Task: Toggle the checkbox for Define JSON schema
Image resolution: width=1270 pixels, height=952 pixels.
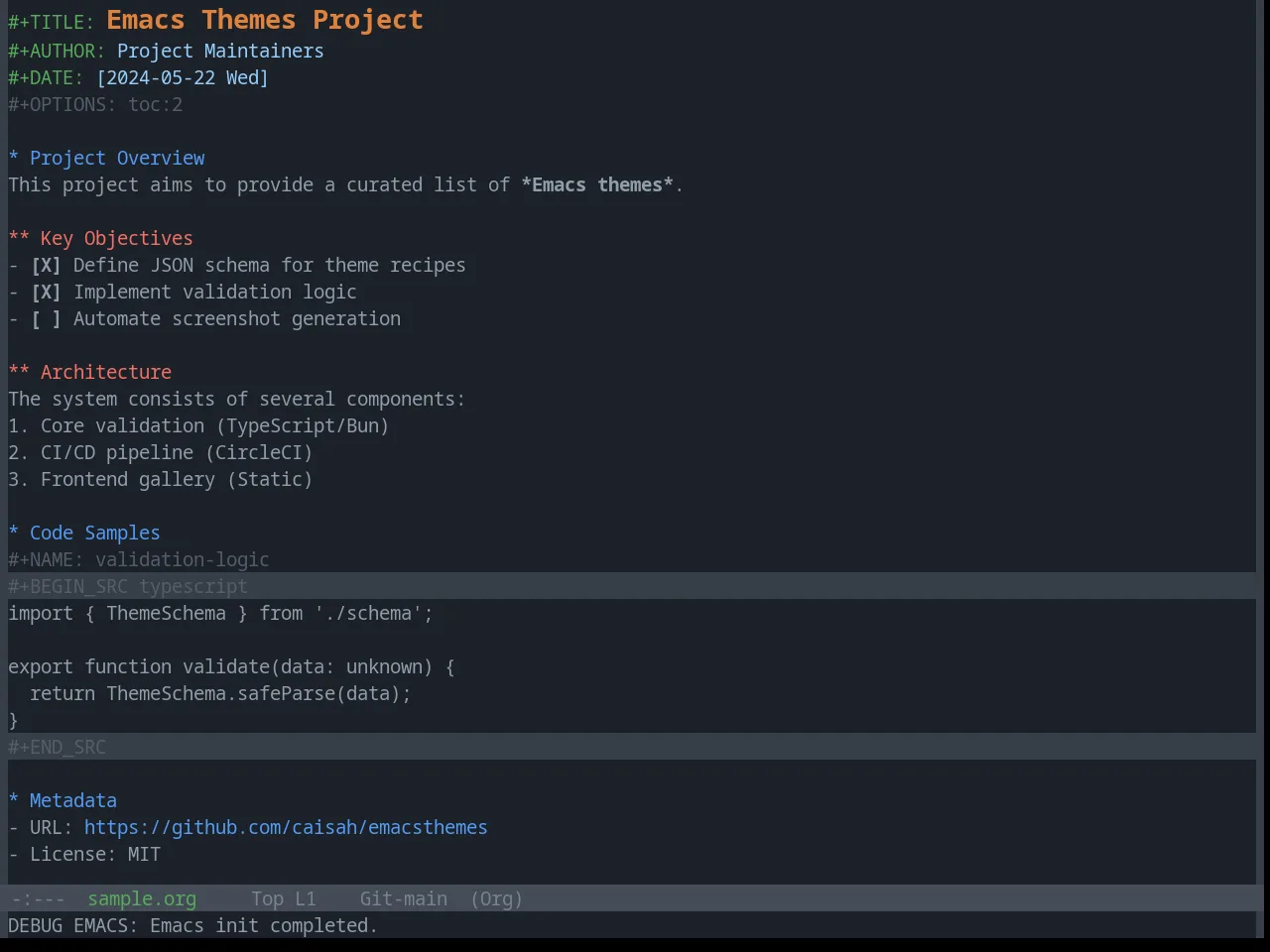Action: point(46,265)
